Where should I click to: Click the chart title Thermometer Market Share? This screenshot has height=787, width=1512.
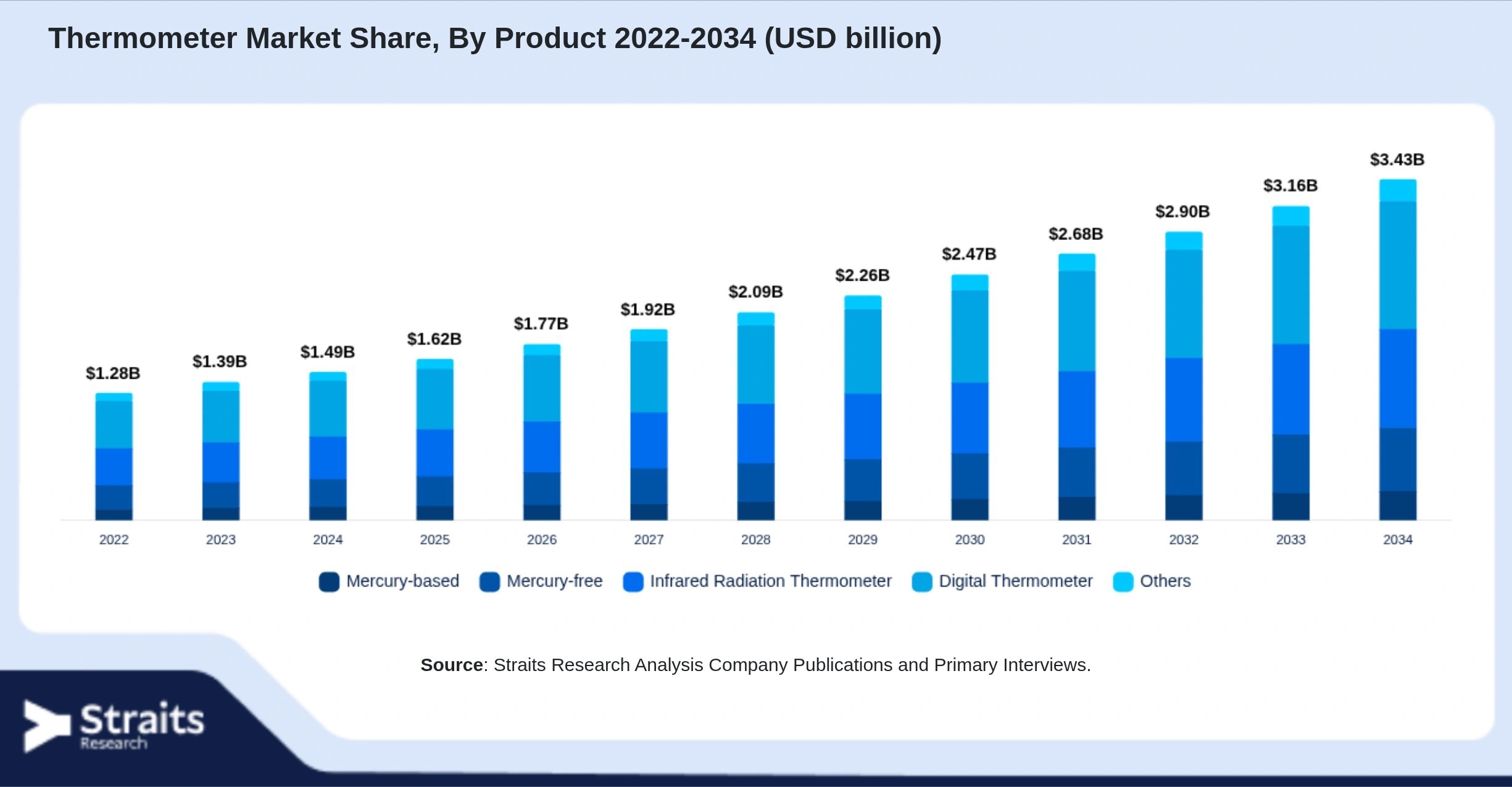pyautogui.click(x=495, y=38)
